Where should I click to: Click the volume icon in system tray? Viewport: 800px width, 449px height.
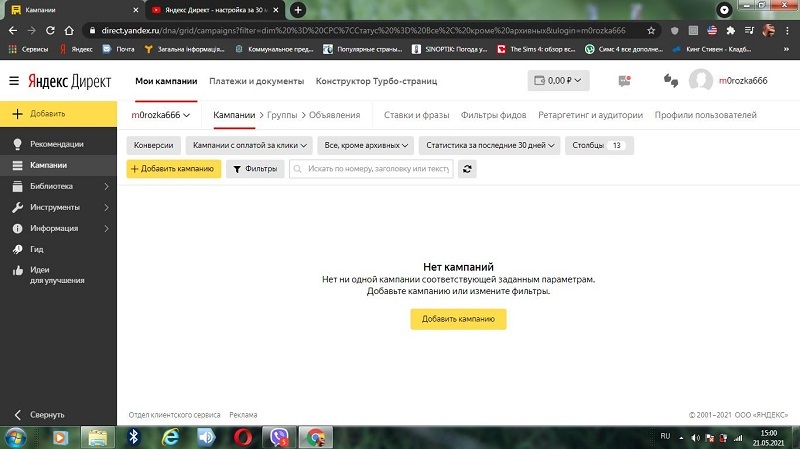pyautogui.click(x=695, y=438)
